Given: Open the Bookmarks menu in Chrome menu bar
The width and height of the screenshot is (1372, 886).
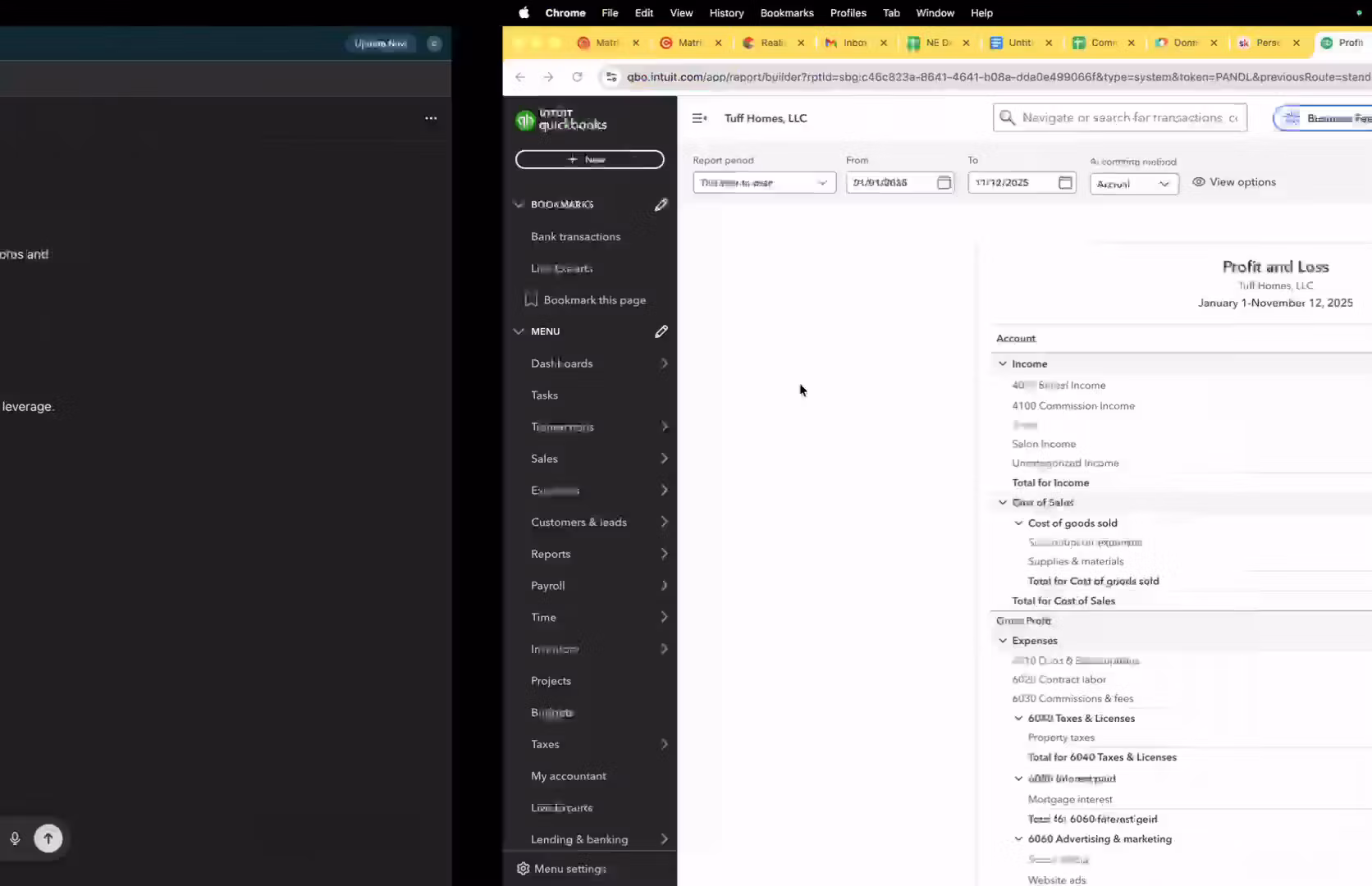Looking at the screenshot, I should [786, 13].
